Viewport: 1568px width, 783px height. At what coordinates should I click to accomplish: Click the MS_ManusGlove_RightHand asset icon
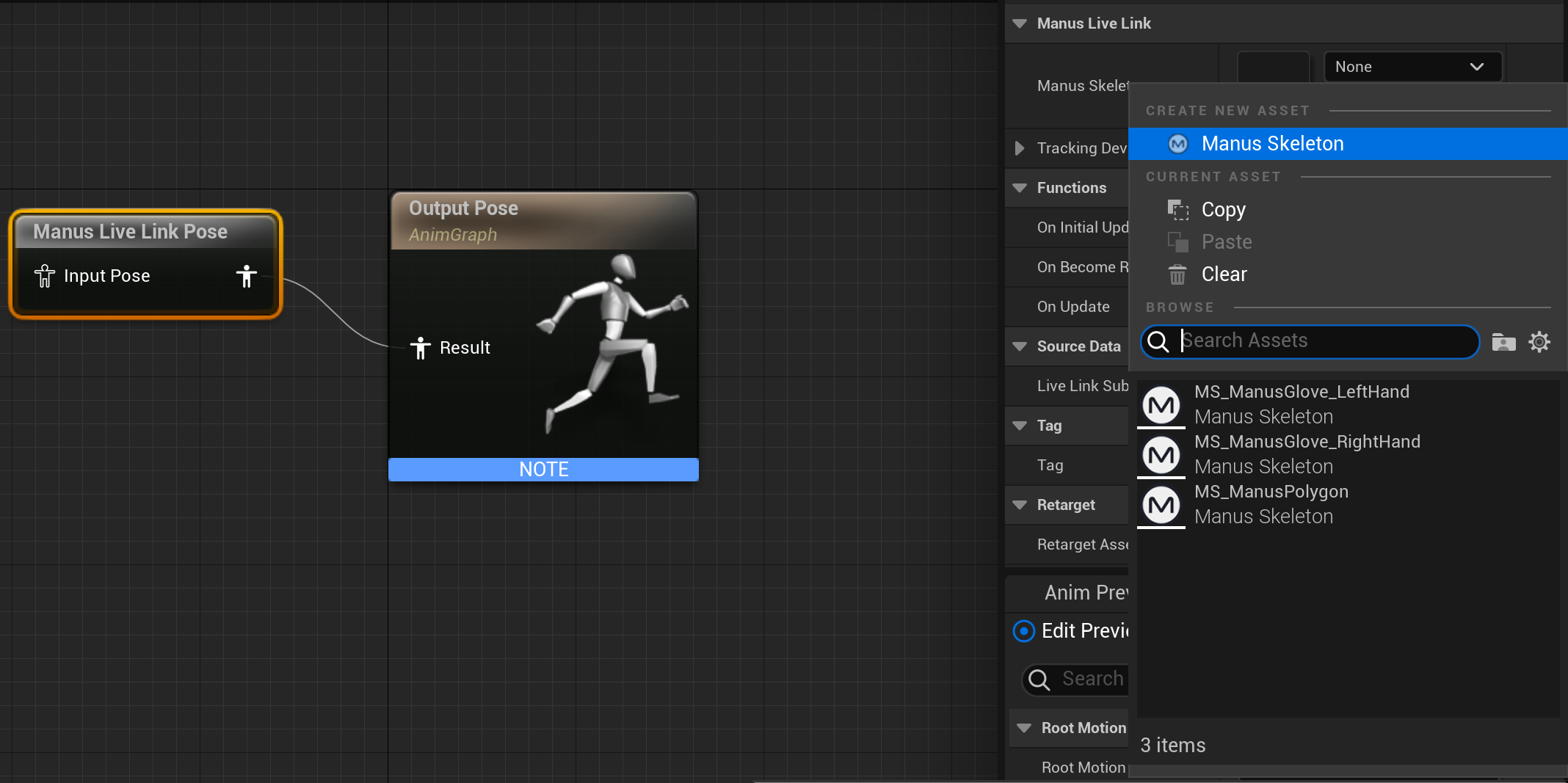click(1161, 454)
